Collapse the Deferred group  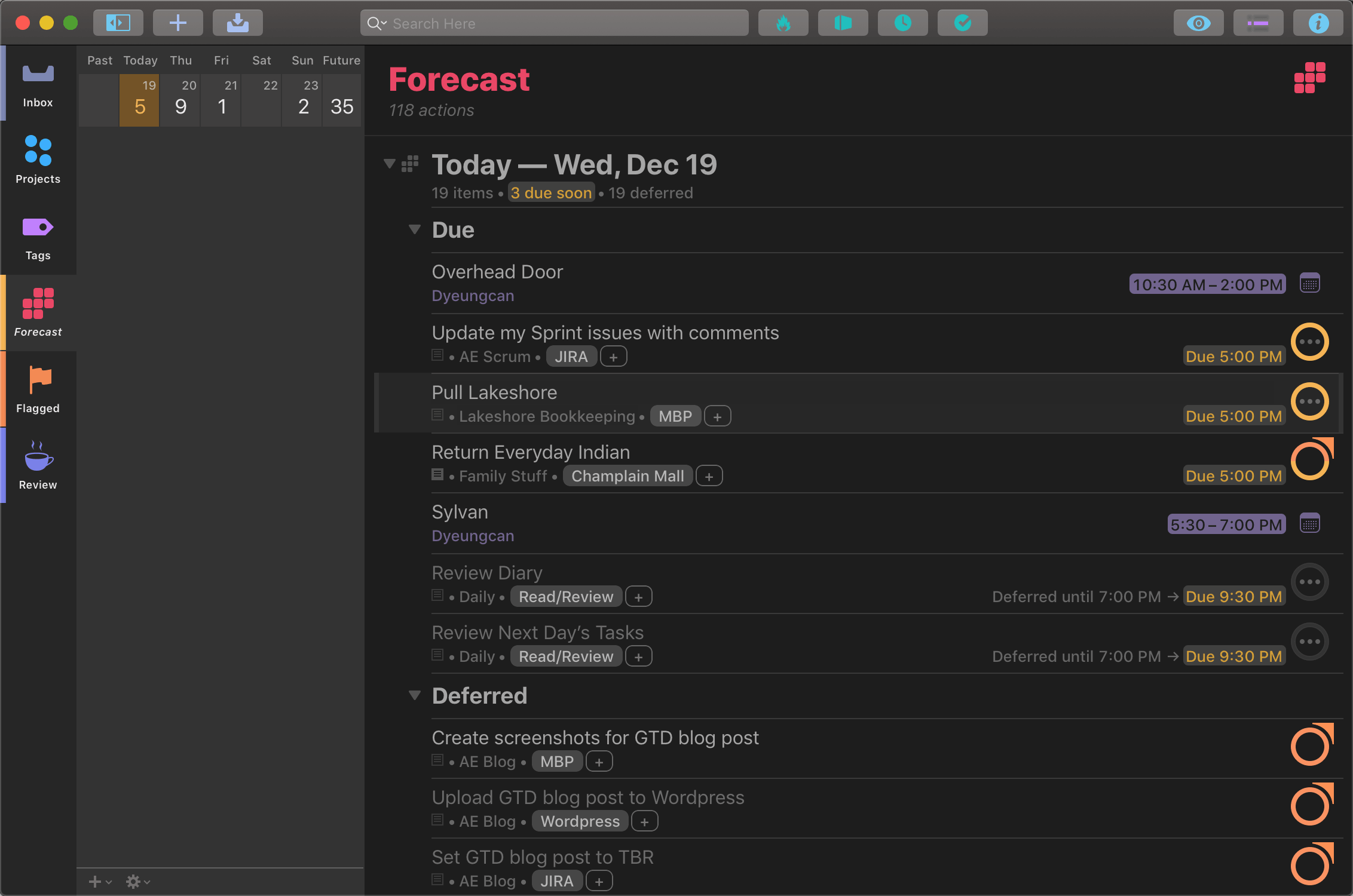point(415,695)
